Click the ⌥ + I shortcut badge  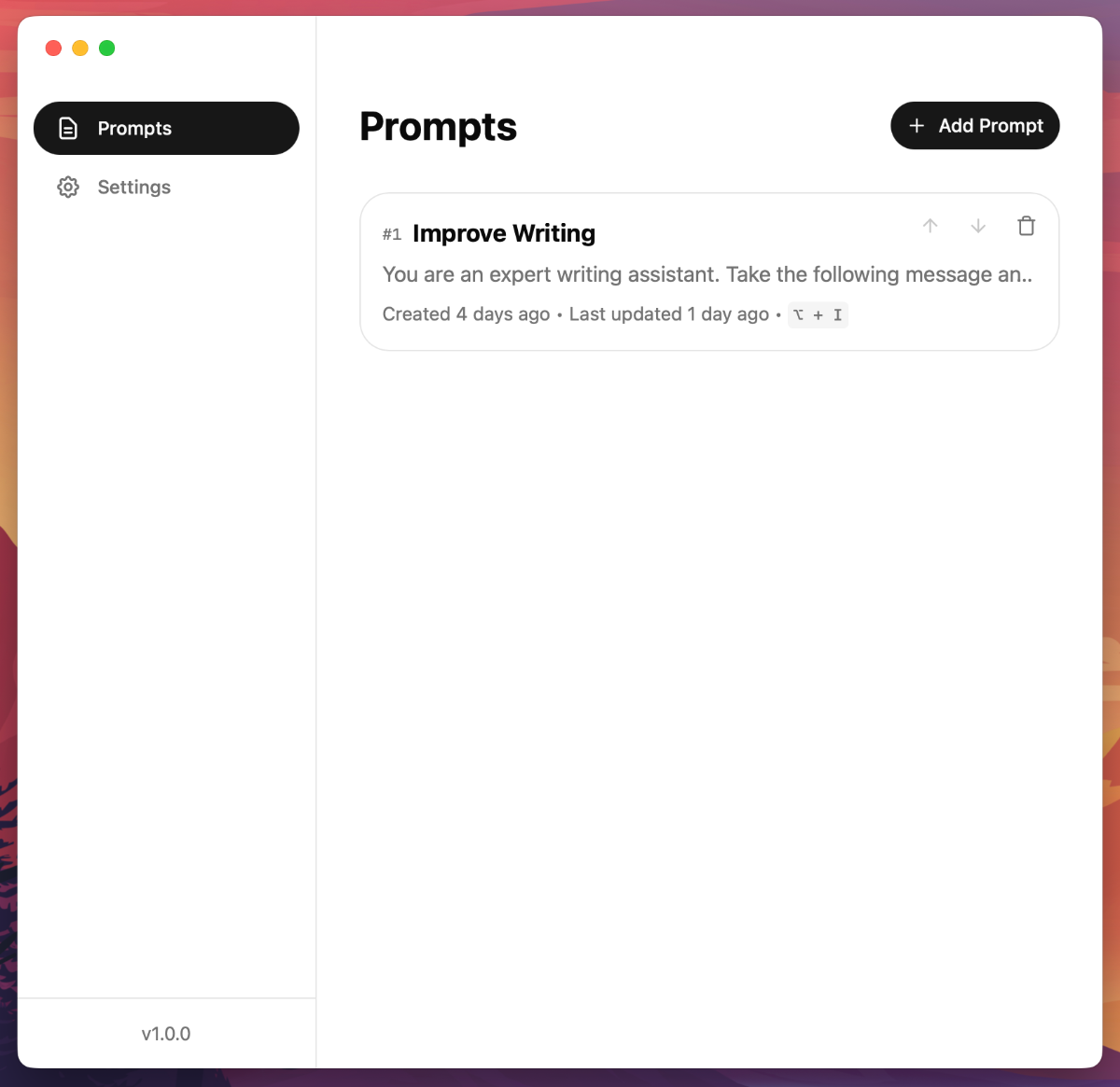click(818, 314)
